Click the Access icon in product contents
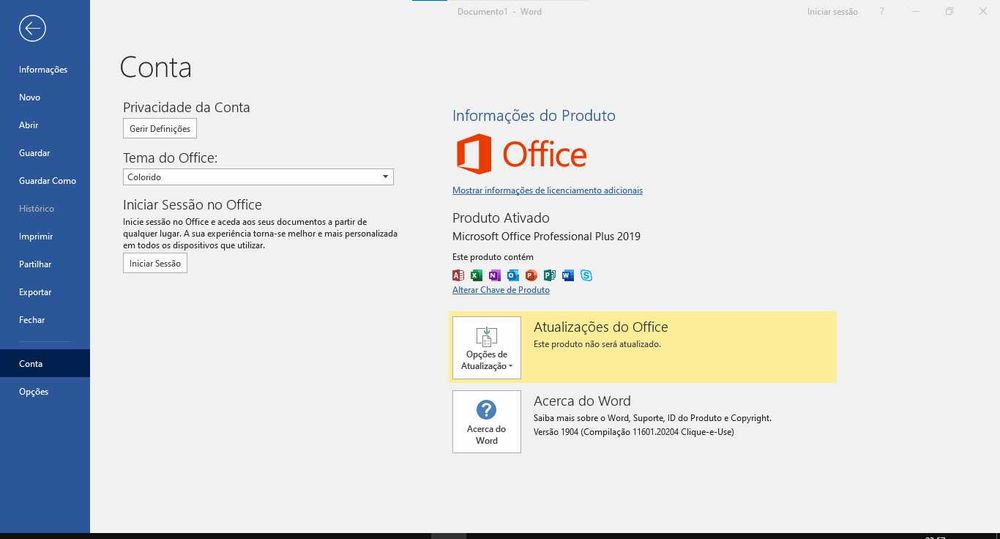 point(458,276)
